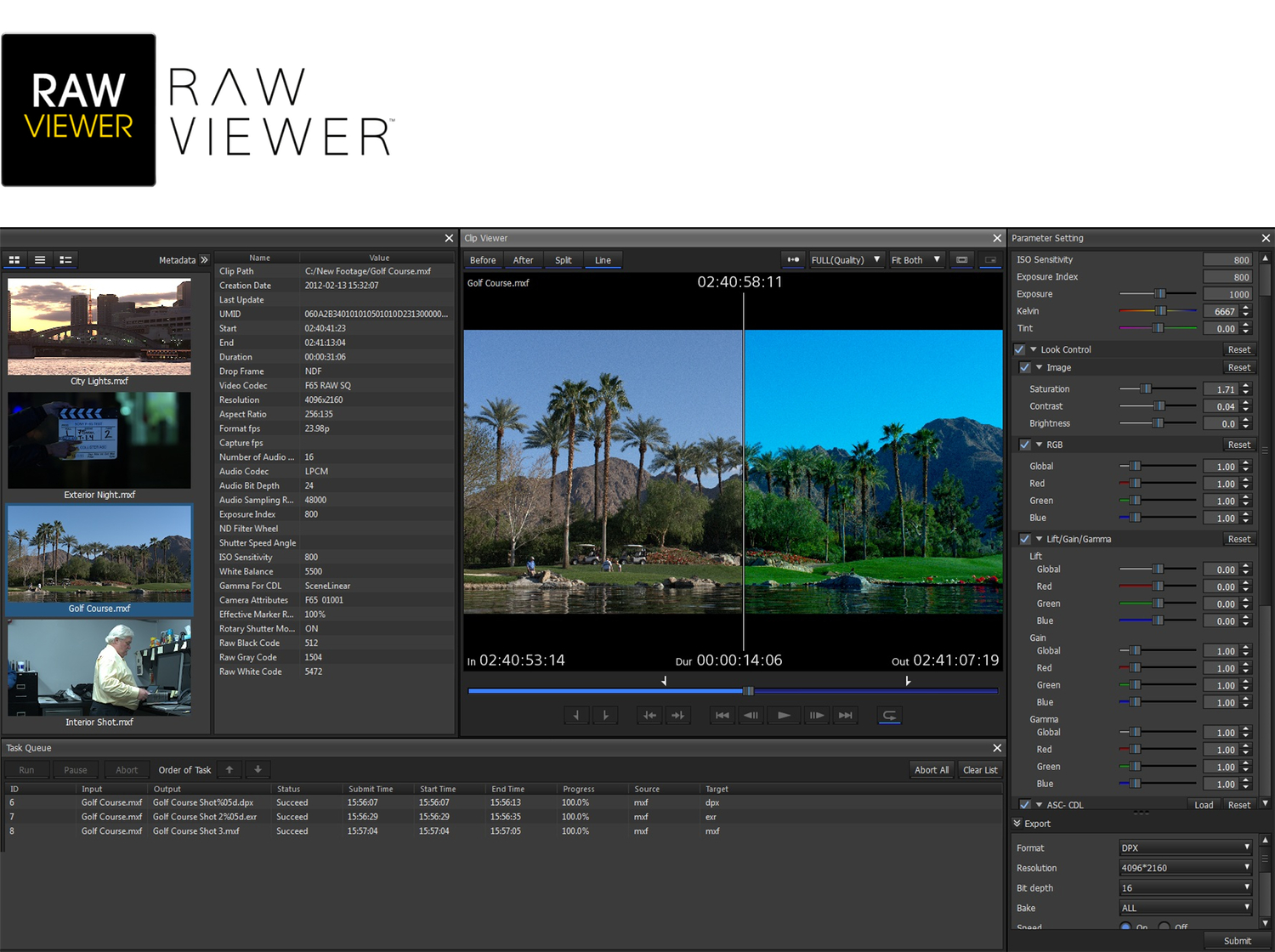Open the Bit depth dropdown
The height and width of the screenshot is (952, 1275).
click(x=1186, y=888)
